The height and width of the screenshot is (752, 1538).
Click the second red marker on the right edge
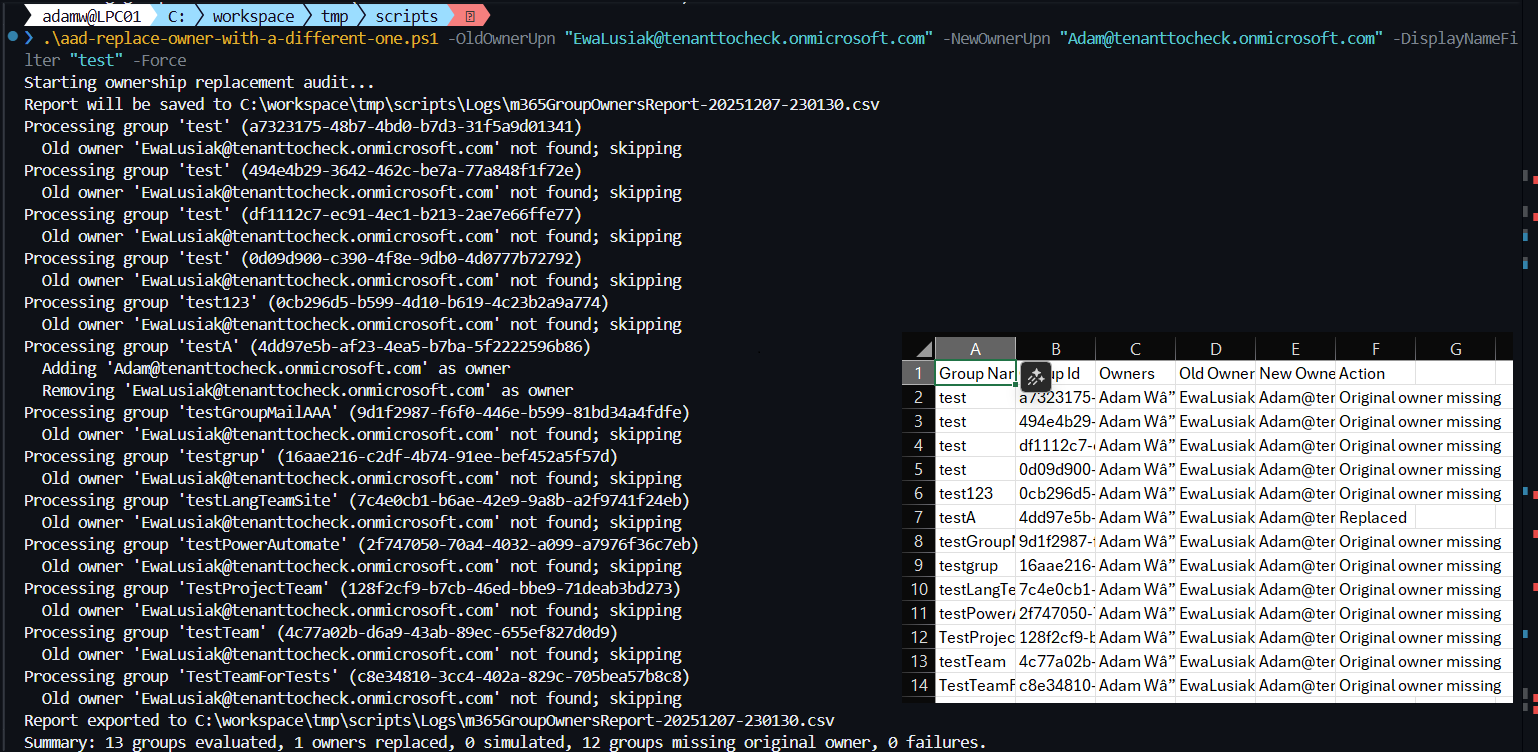1533,218
